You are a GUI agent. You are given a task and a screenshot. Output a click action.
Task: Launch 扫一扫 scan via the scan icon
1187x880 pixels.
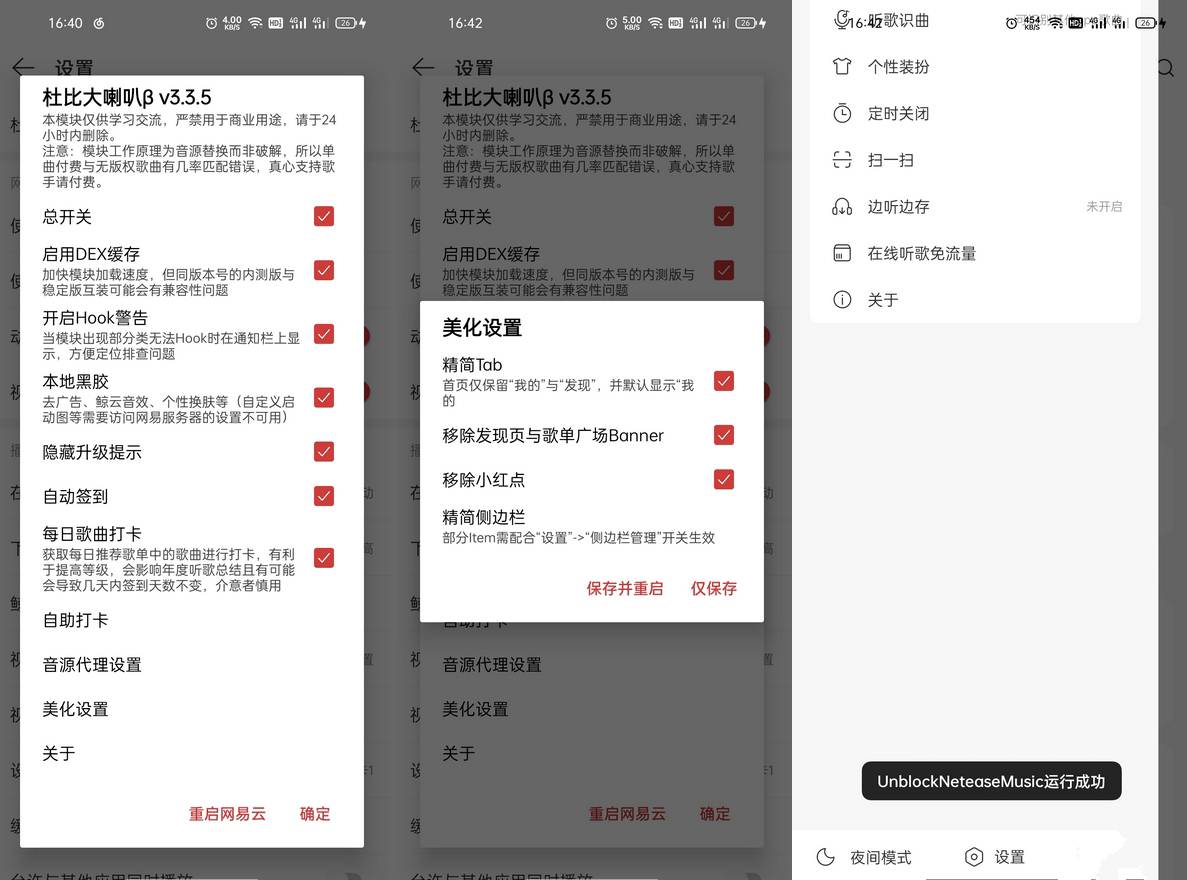tap(840, 159)
